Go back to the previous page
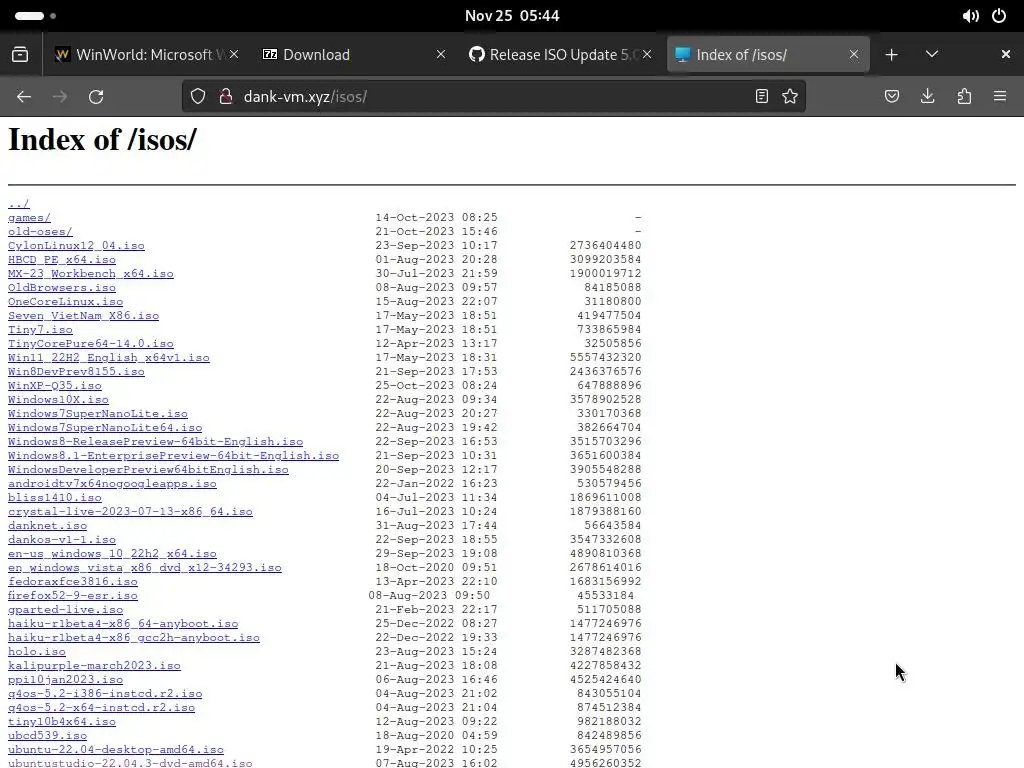 [x=24, y=97]
